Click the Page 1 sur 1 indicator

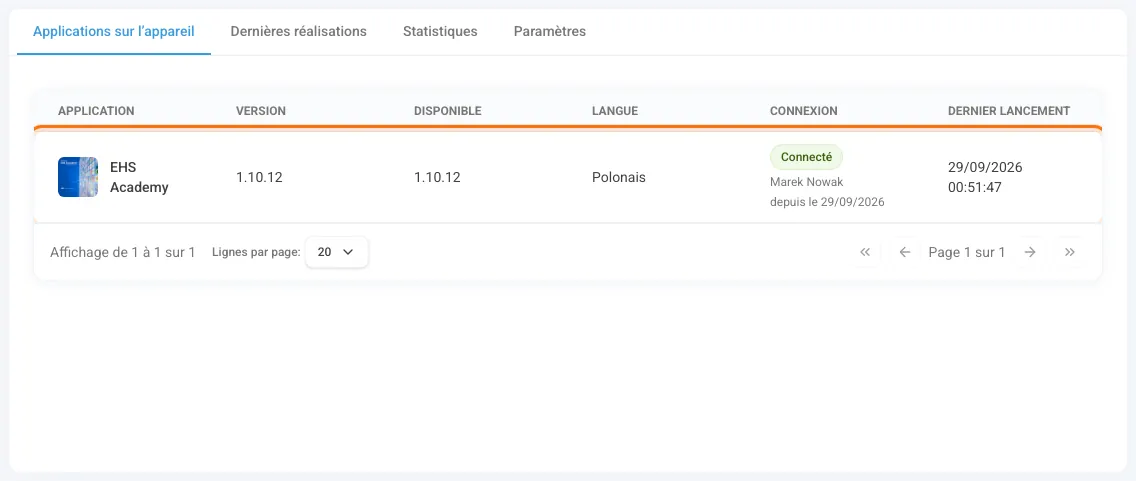tap(966, 252)
